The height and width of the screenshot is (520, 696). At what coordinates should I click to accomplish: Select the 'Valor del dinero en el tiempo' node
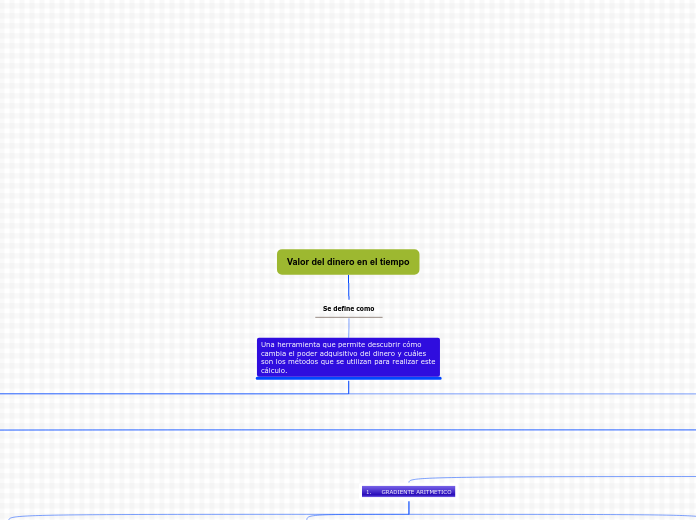(348, 262)
